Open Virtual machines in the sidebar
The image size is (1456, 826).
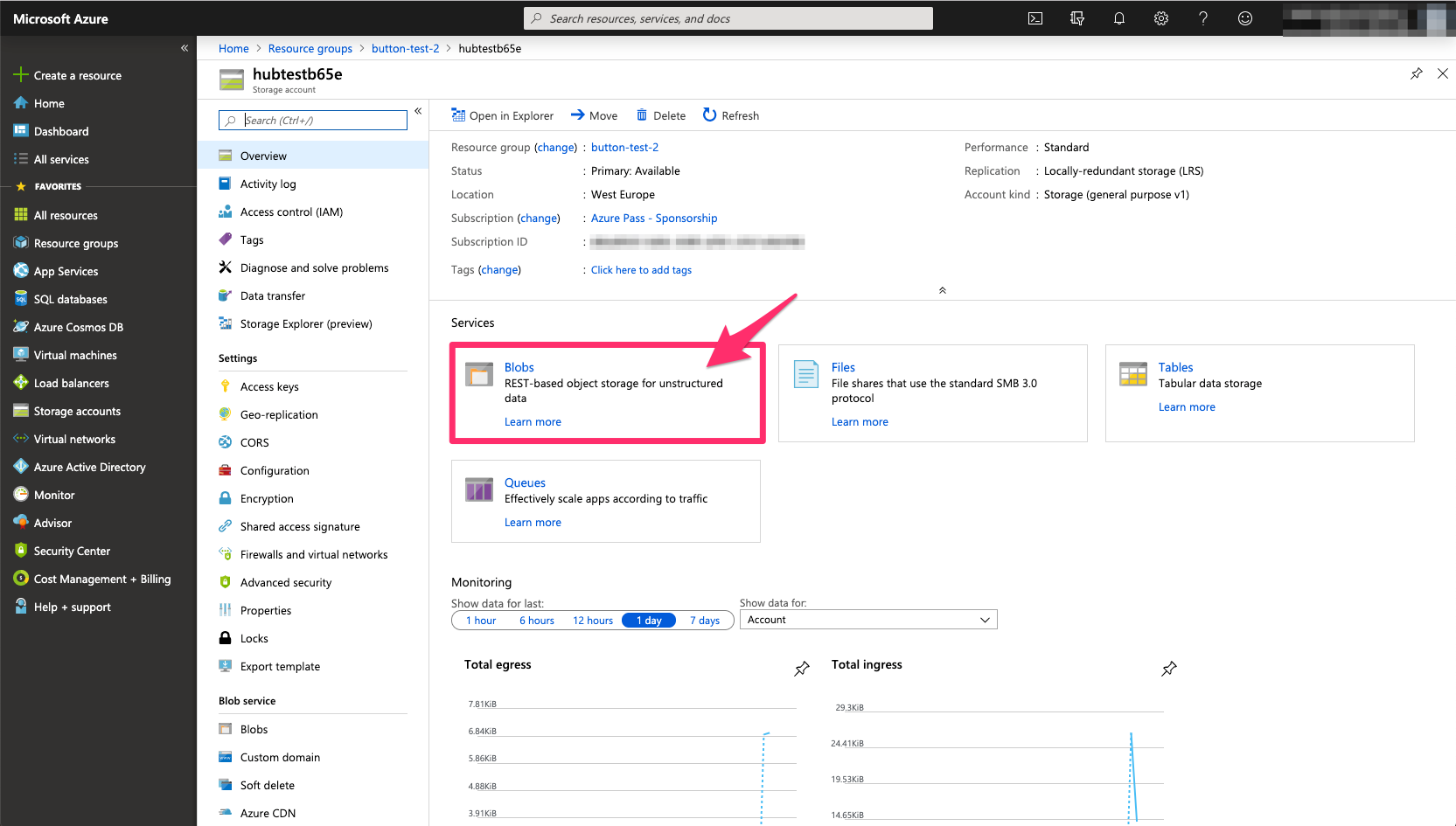click(x=75, y=355)
